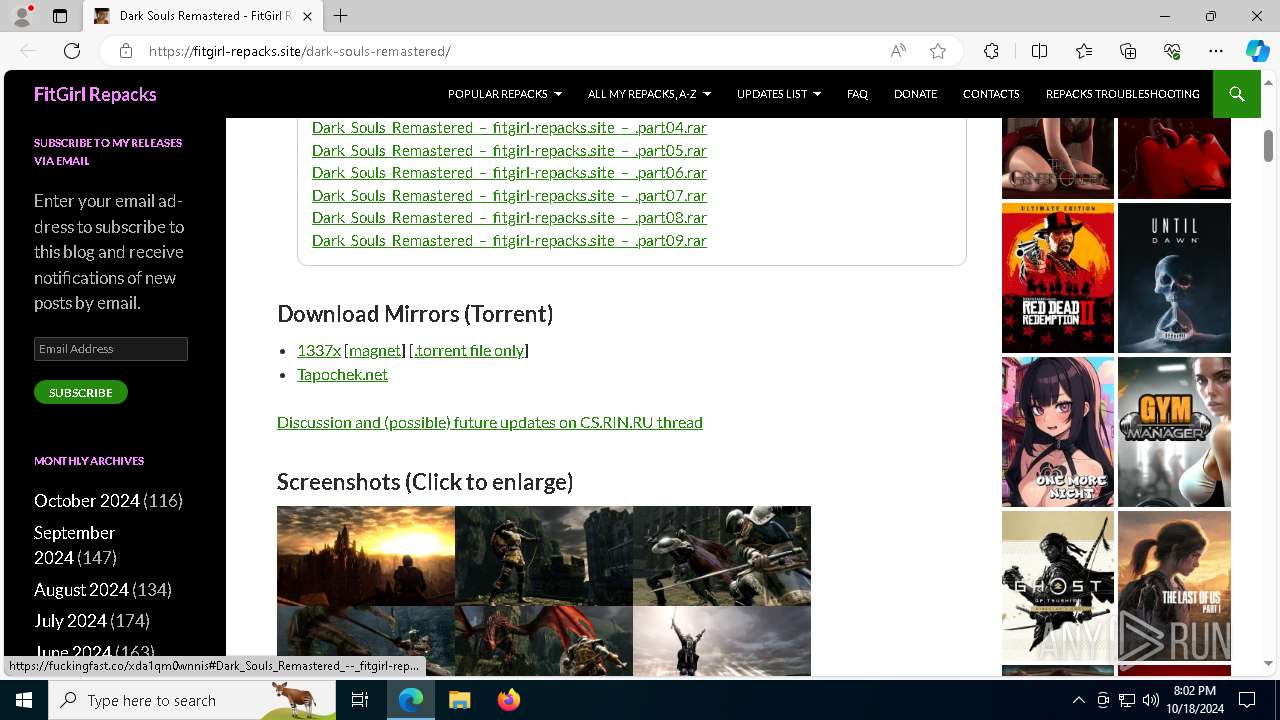
Task: Refresh the current page
Action: pyautogui.click(x=72, y=51)
